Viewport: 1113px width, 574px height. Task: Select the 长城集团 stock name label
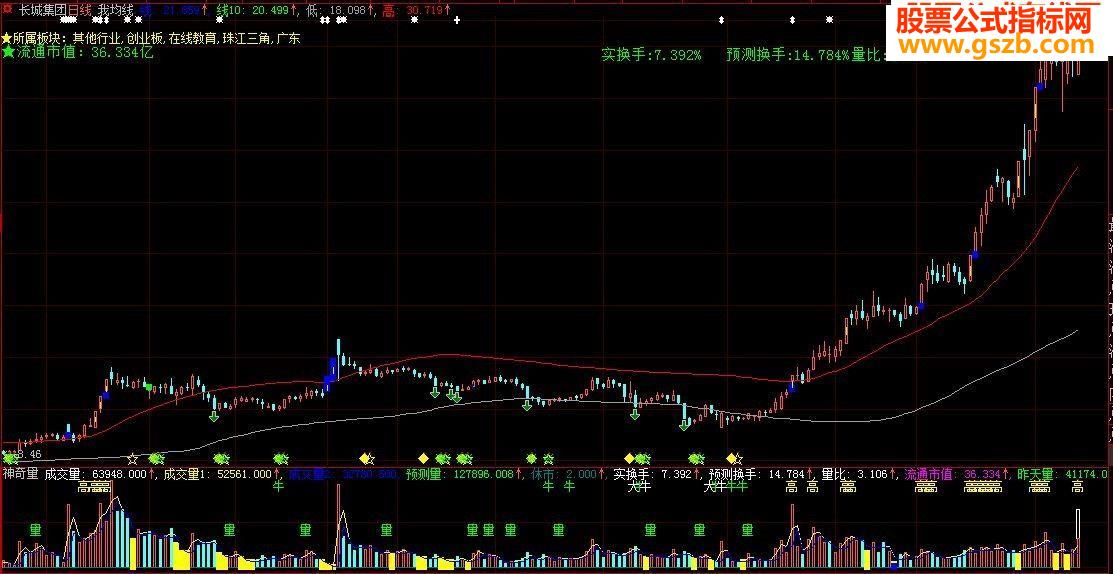pos(42,11)
